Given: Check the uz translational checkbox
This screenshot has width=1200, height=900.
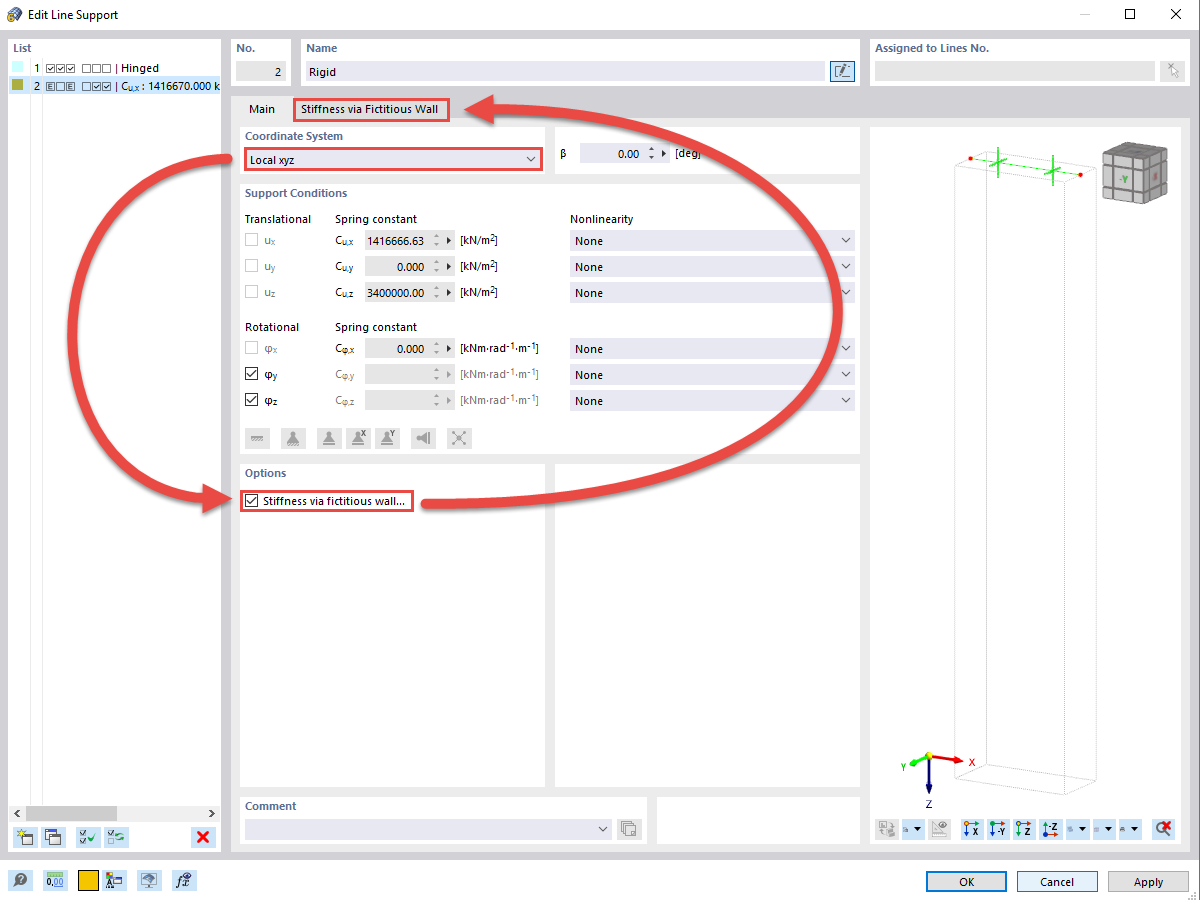Looking at the screenshot, I should (251, 292).
